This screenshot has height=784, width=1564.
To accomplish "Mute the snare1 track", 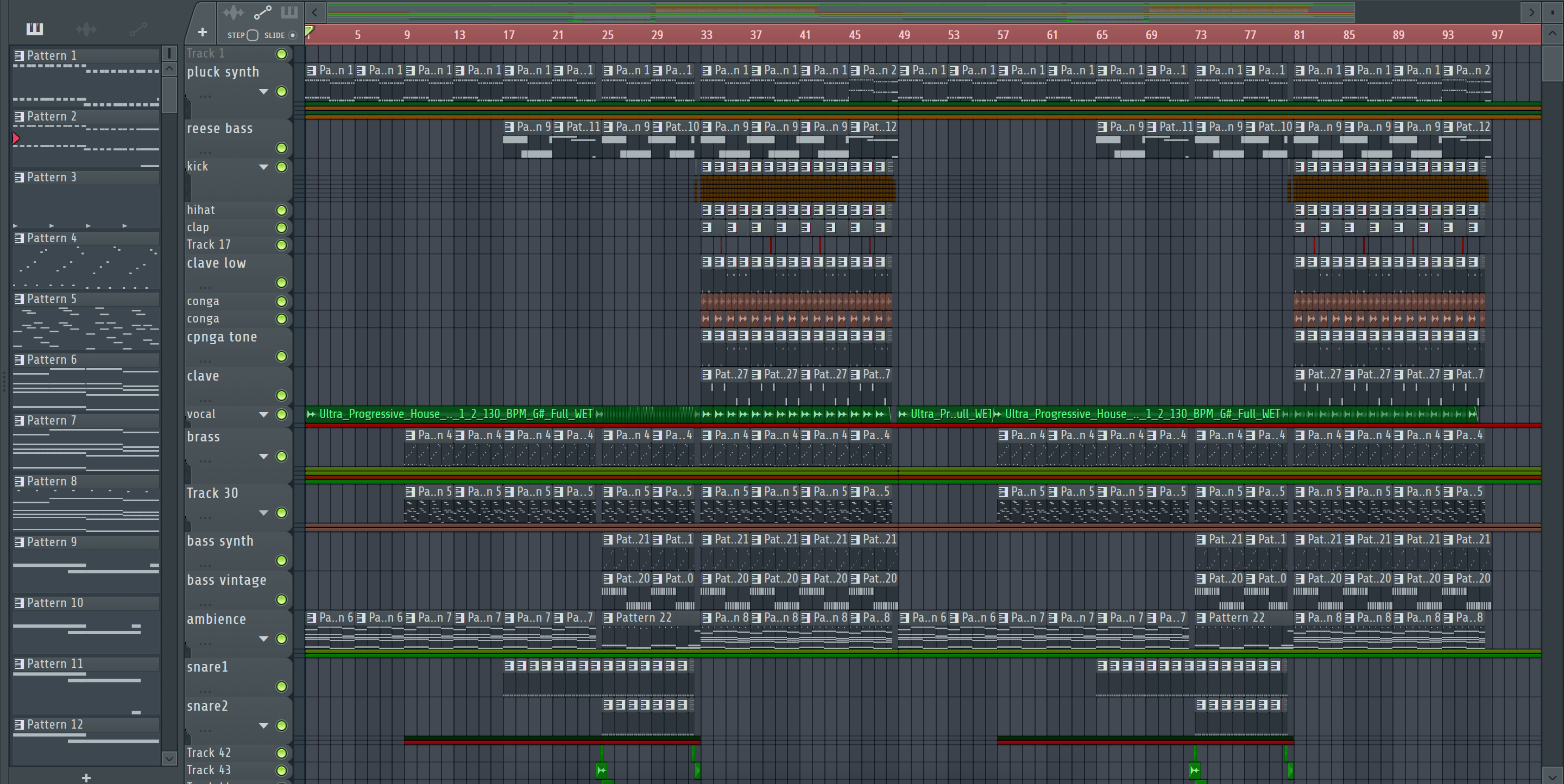I will coord(281,686).
